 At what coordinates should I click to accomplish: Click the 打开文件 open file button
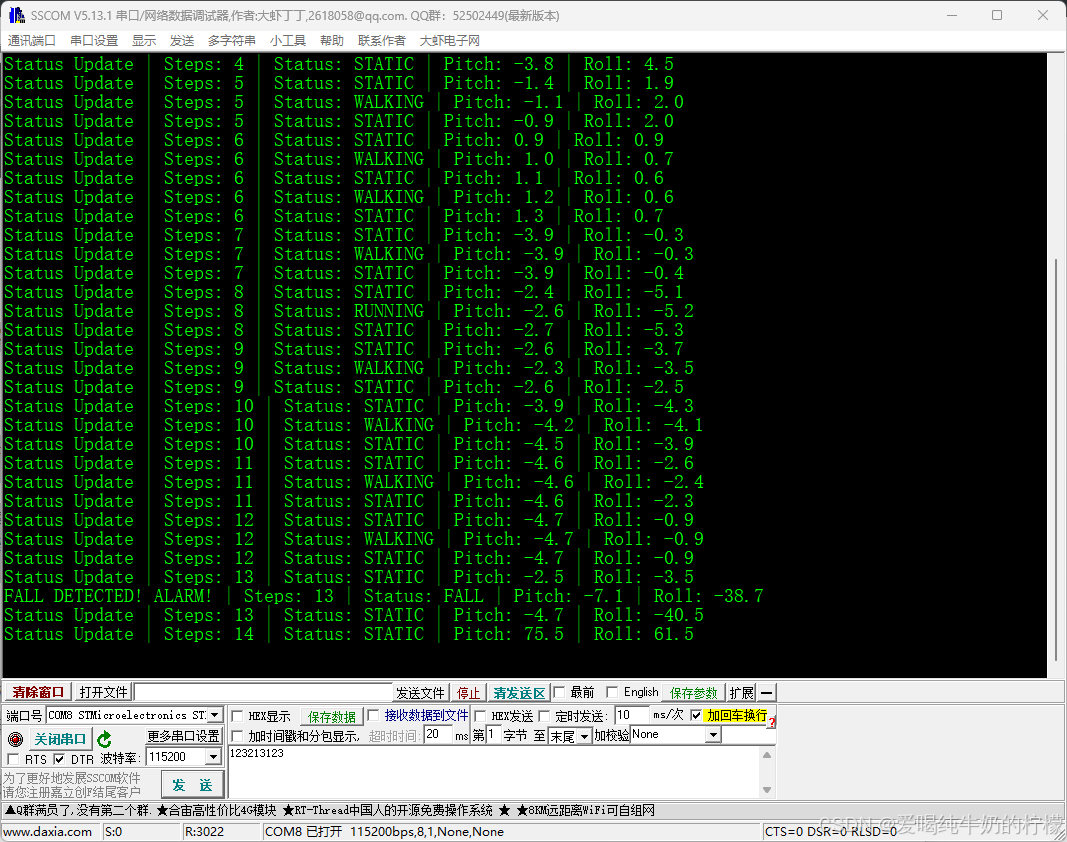(x=103, y=692)
